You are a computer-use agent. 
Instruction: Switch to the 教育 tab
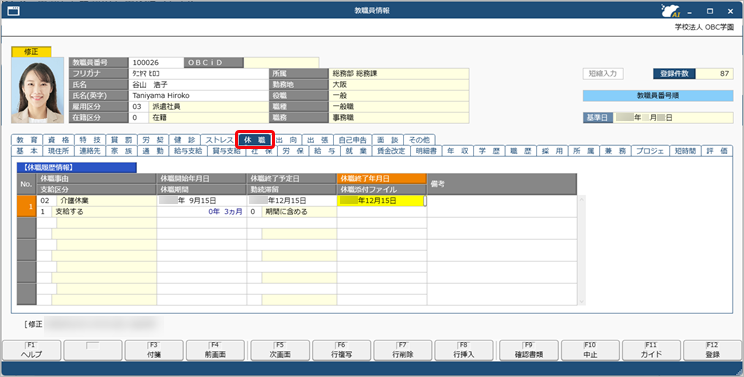pos(27,140)
